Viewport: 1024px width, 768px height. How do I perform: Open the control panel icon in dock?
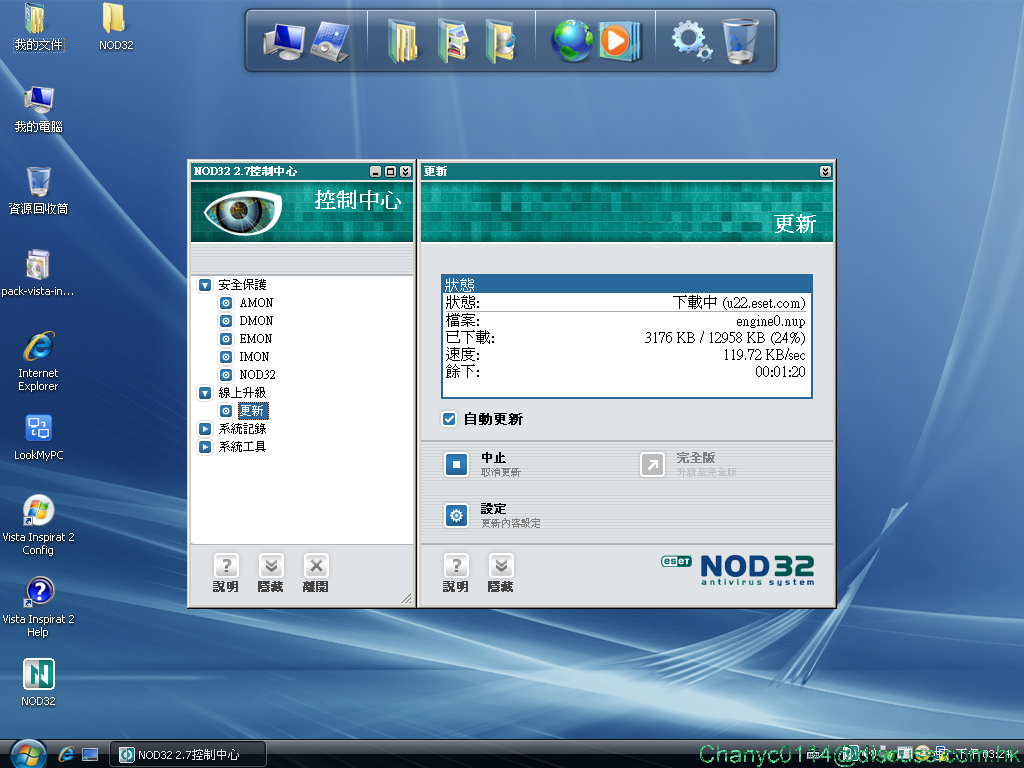click(330, 42)
